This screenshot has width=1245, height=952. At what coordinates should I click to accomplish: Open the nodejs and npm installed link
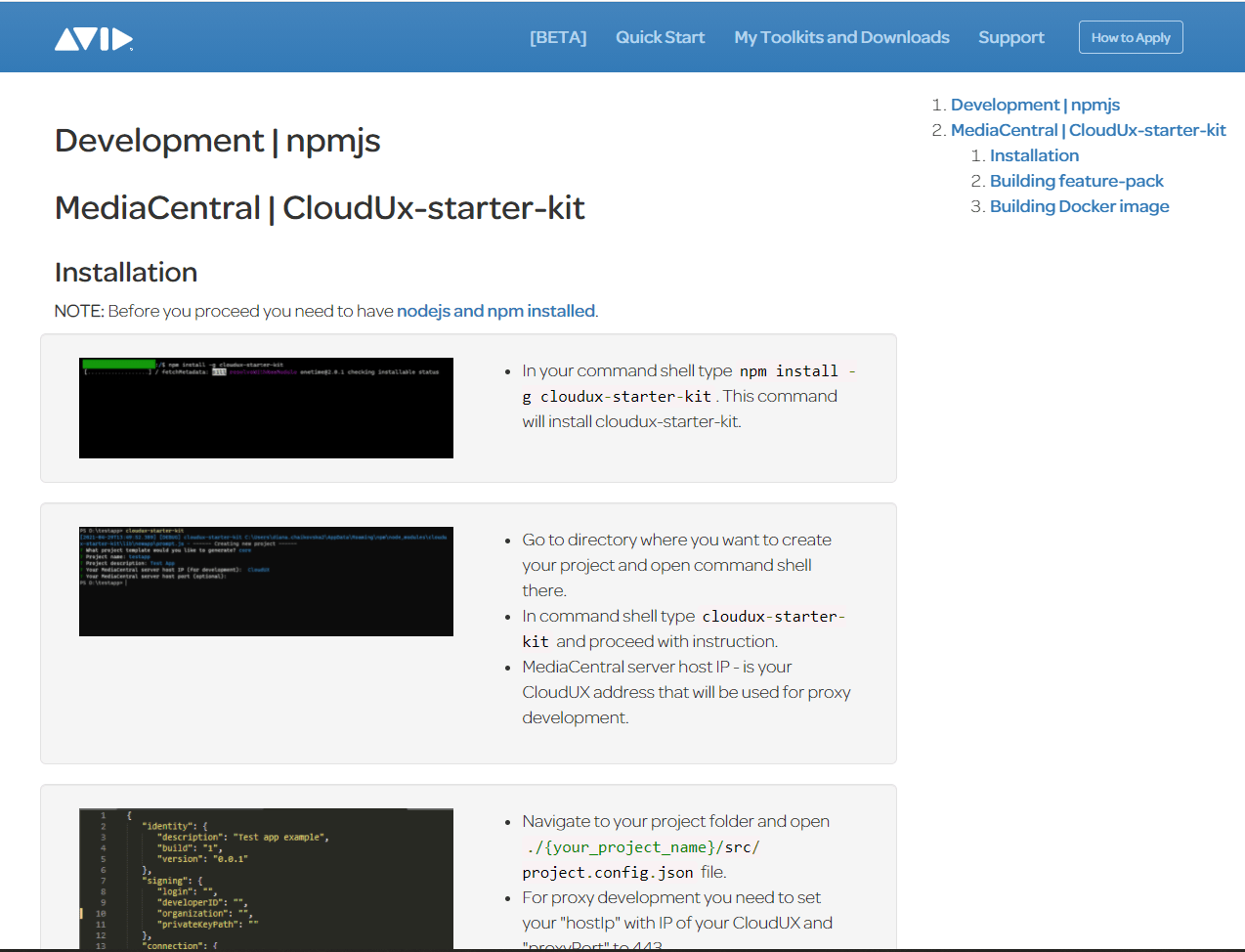(x=495, y=311)
